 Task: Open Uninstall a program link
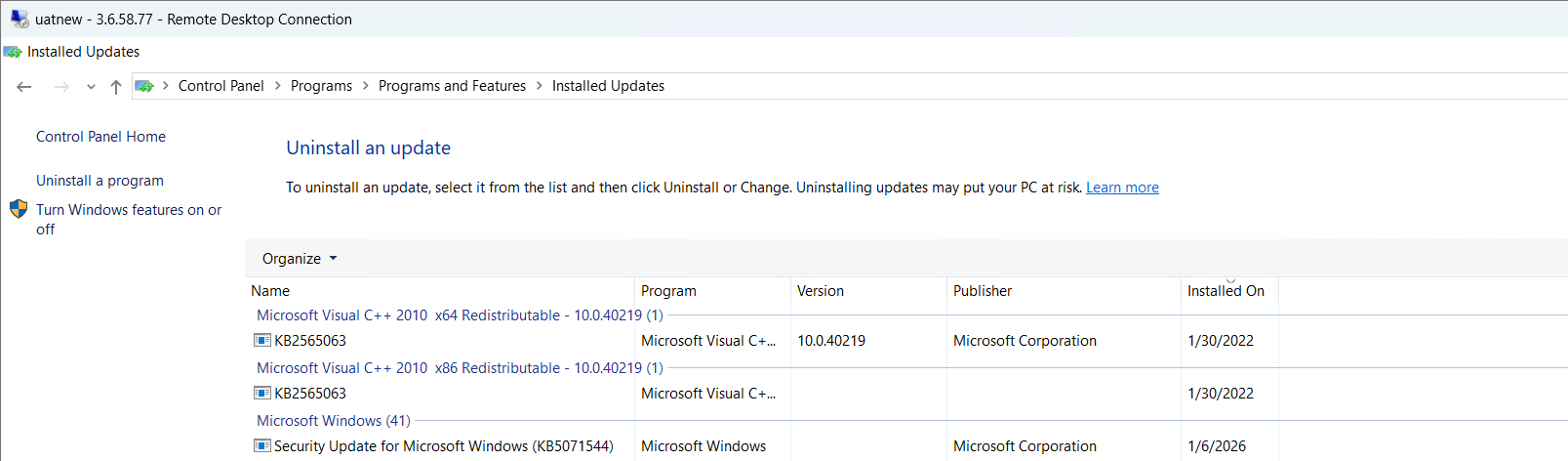100,181
